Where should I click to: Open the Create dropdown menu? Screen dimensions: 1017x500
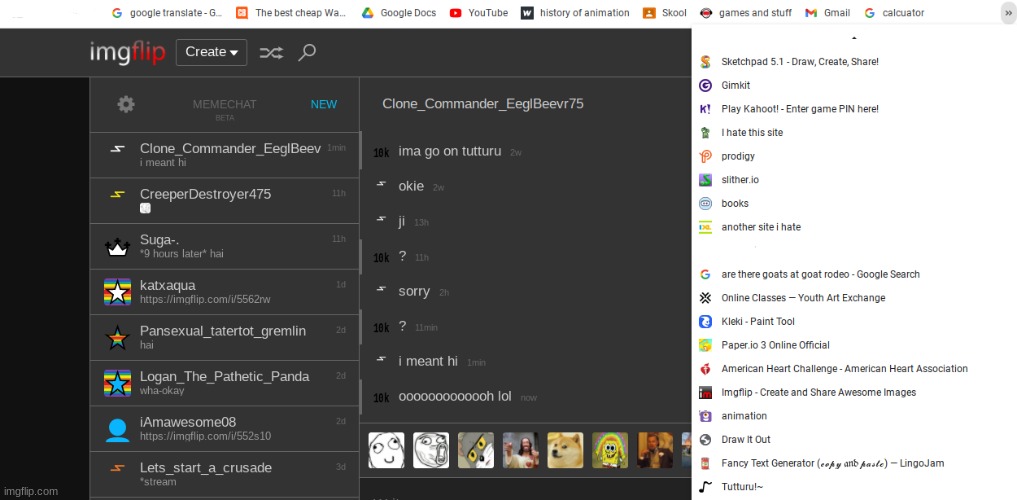211,52
